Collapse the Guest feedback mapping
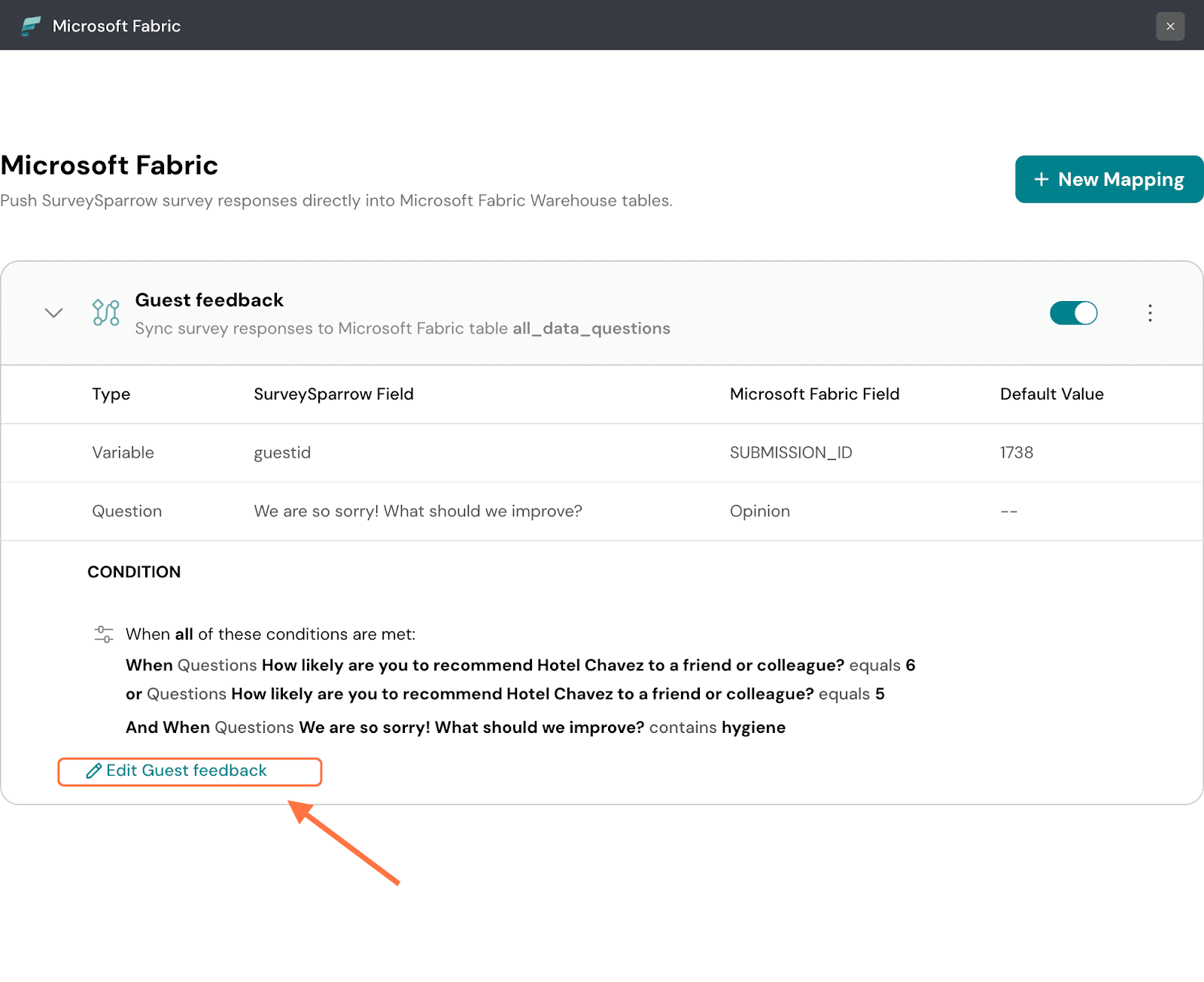Image resolution: width=1204 pixels, height=982 pixels. pos(53,313)
